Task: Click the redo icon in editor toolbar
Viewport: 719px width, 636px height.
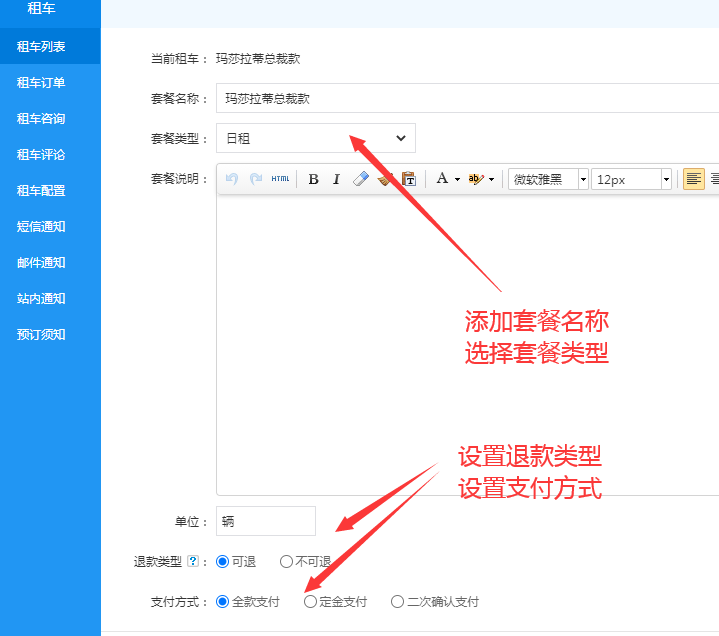Action: tap(256, 179)
